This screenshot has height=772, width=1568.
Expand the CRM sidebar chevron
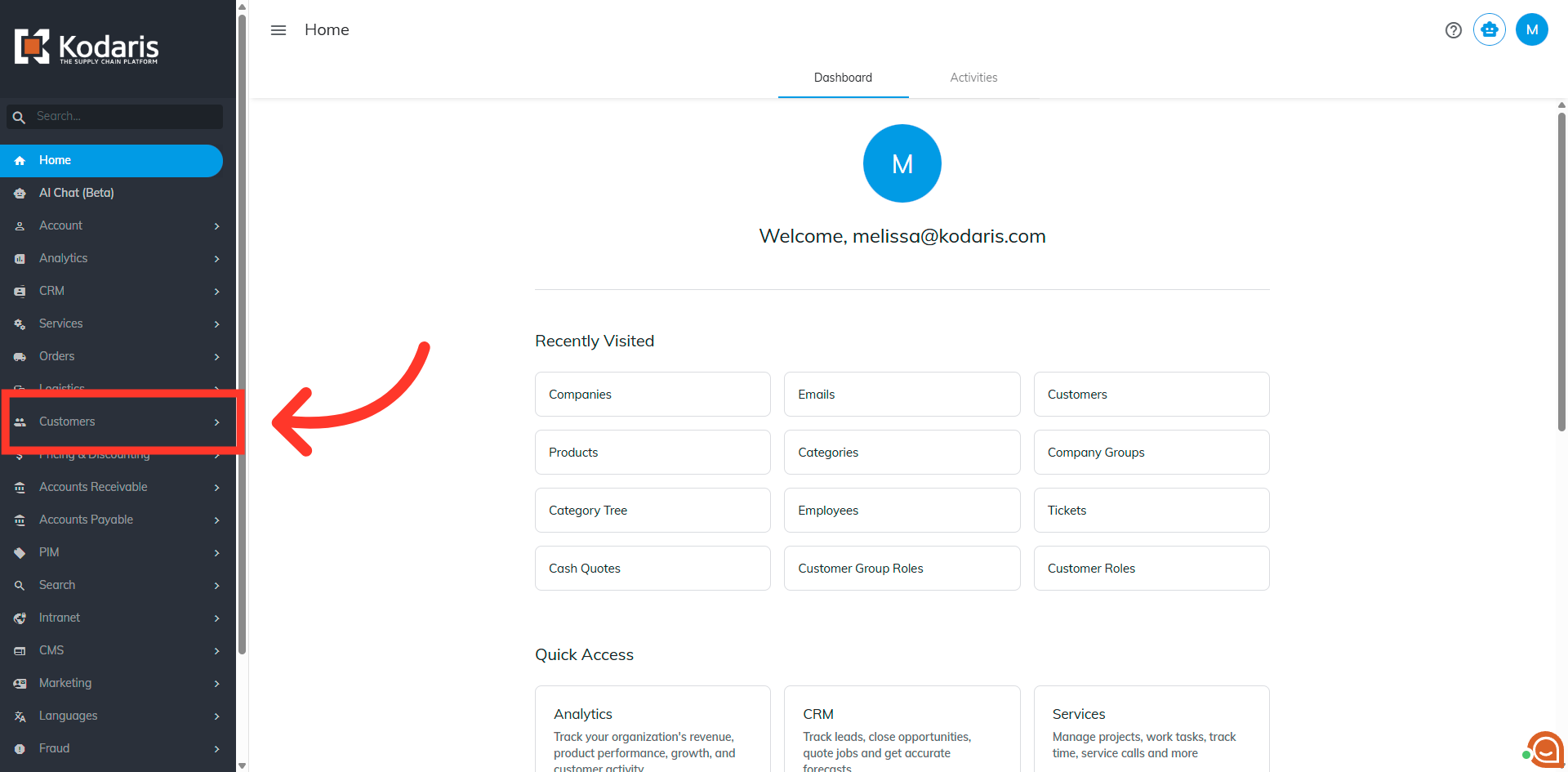[x=217, y=292]
